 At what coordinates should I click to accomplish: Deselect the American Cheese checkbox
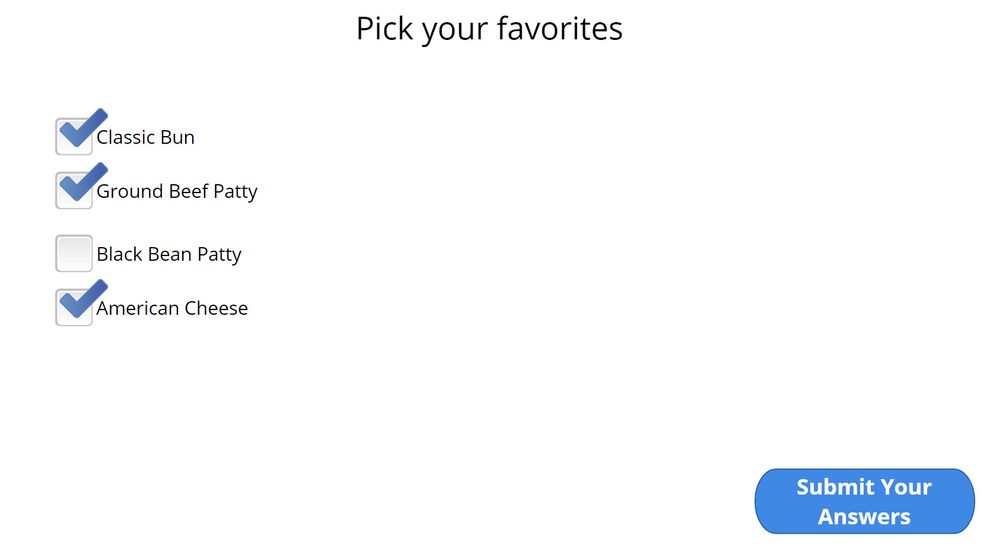point(74,308)
